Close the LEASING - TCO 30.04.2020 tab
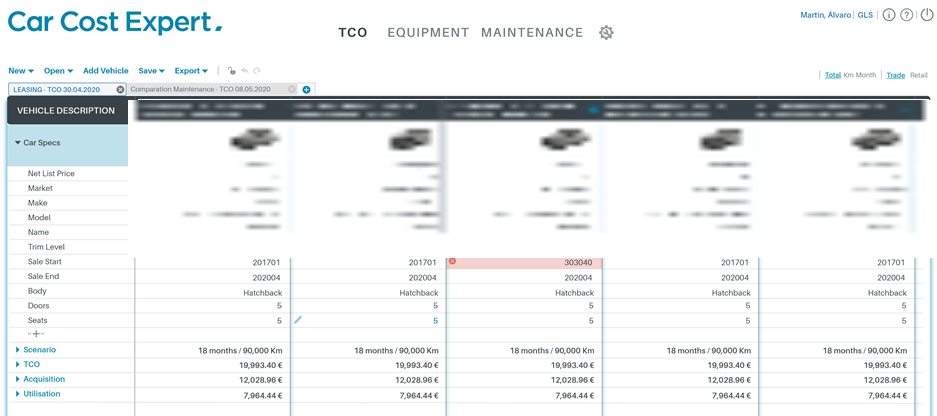The image size is (937, 416). click(x=120, y=90)
